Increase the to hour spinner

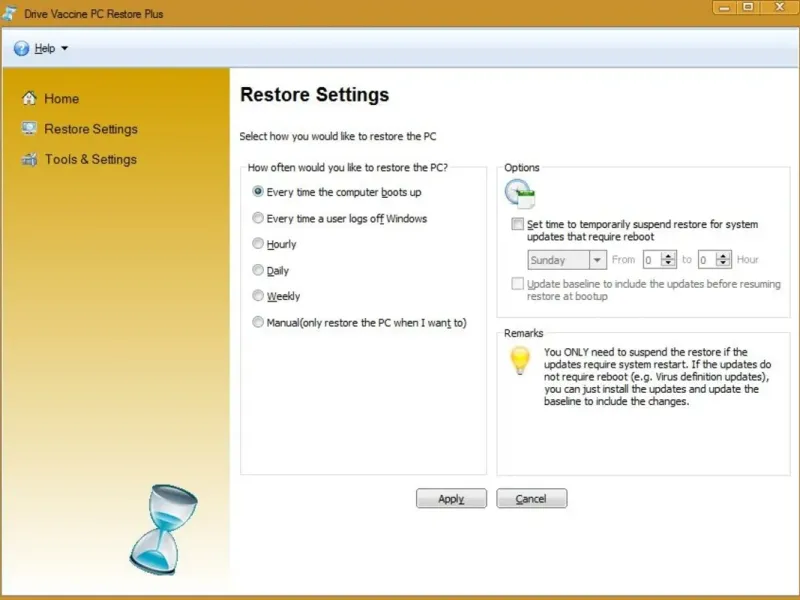(x=723, y=255)
